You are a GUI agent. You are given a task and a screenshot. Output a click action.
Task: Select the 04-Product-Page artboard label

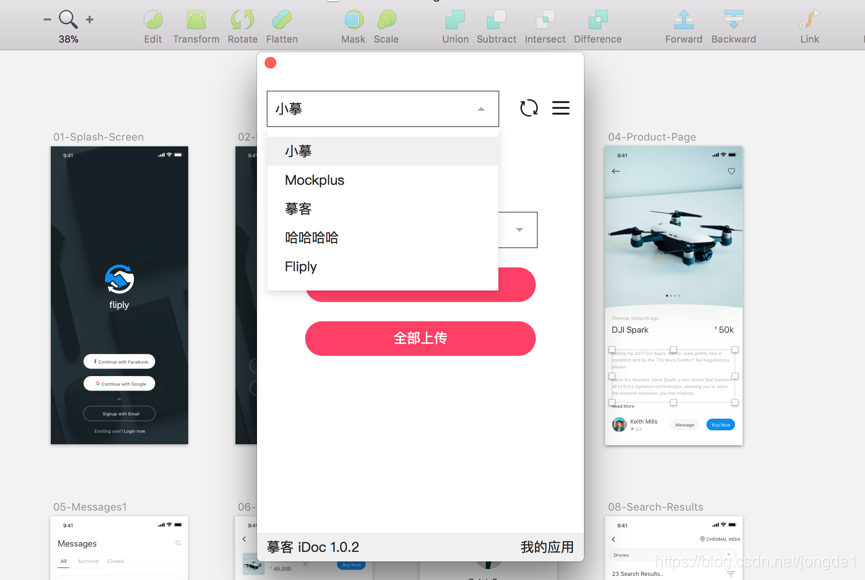pos(652,137)
